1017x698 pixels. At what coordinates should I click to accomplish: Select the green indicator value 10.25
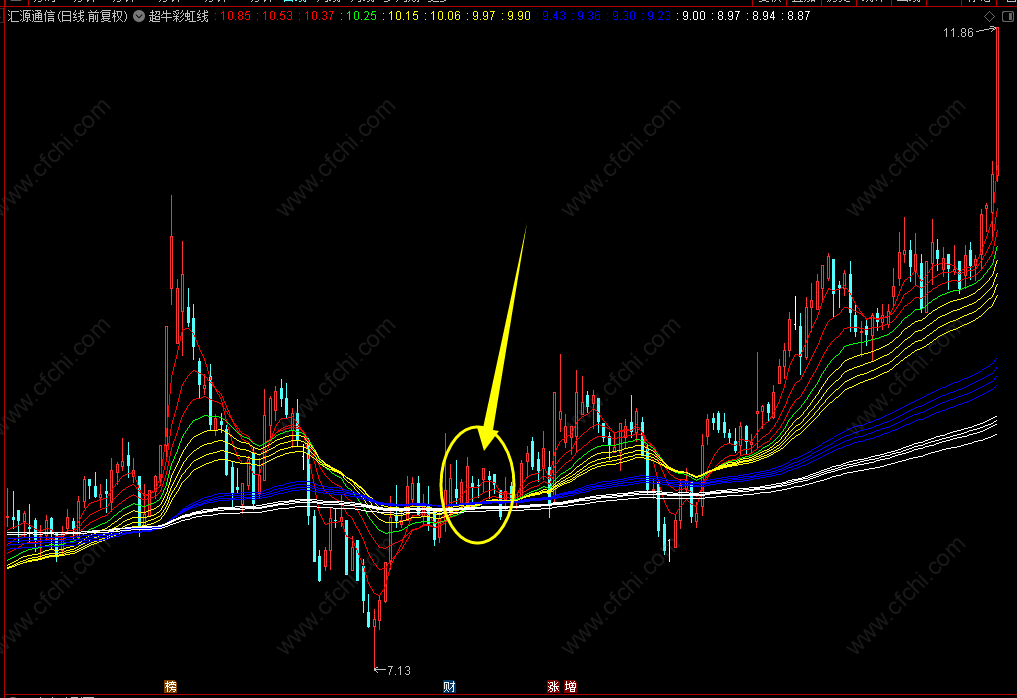pyautogui.click(x=361, y=16)
